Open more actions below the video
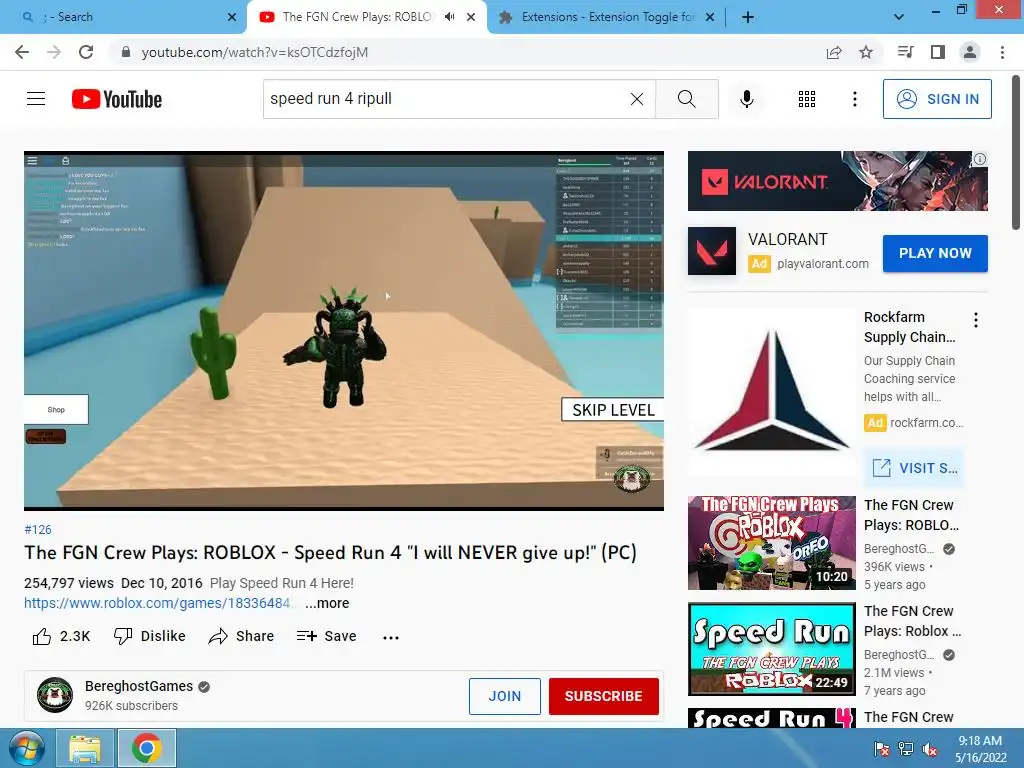The image size is (1024, 768). 391,637
